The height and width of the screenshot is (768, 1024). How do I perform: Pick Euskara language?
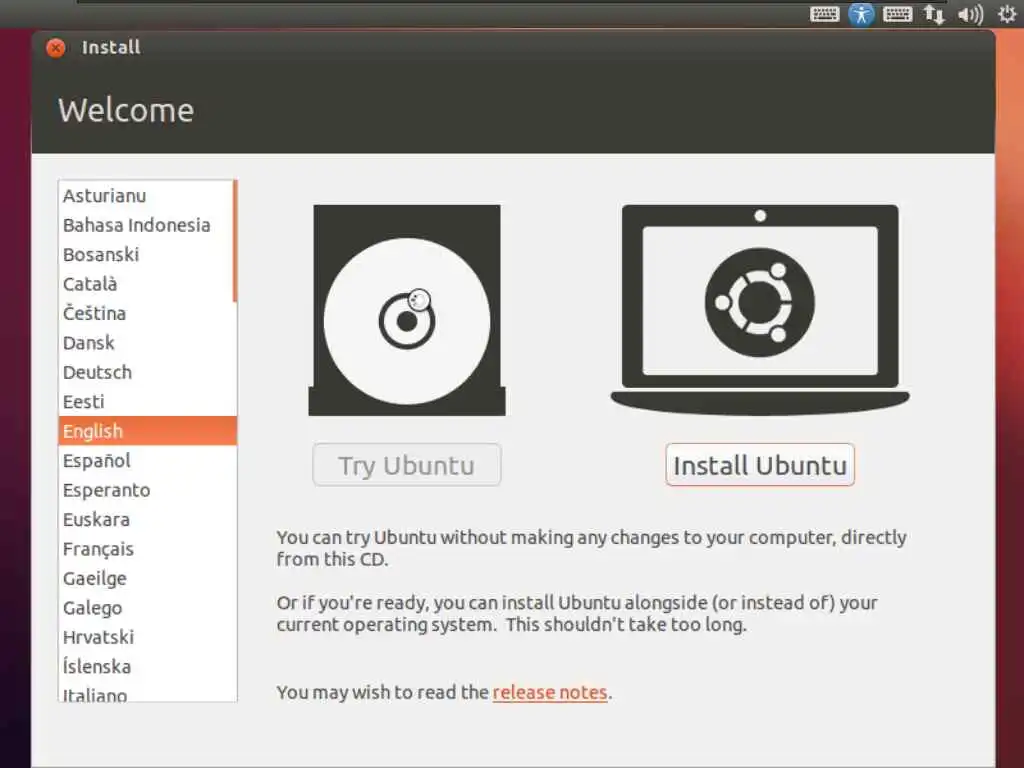point(148,519)
